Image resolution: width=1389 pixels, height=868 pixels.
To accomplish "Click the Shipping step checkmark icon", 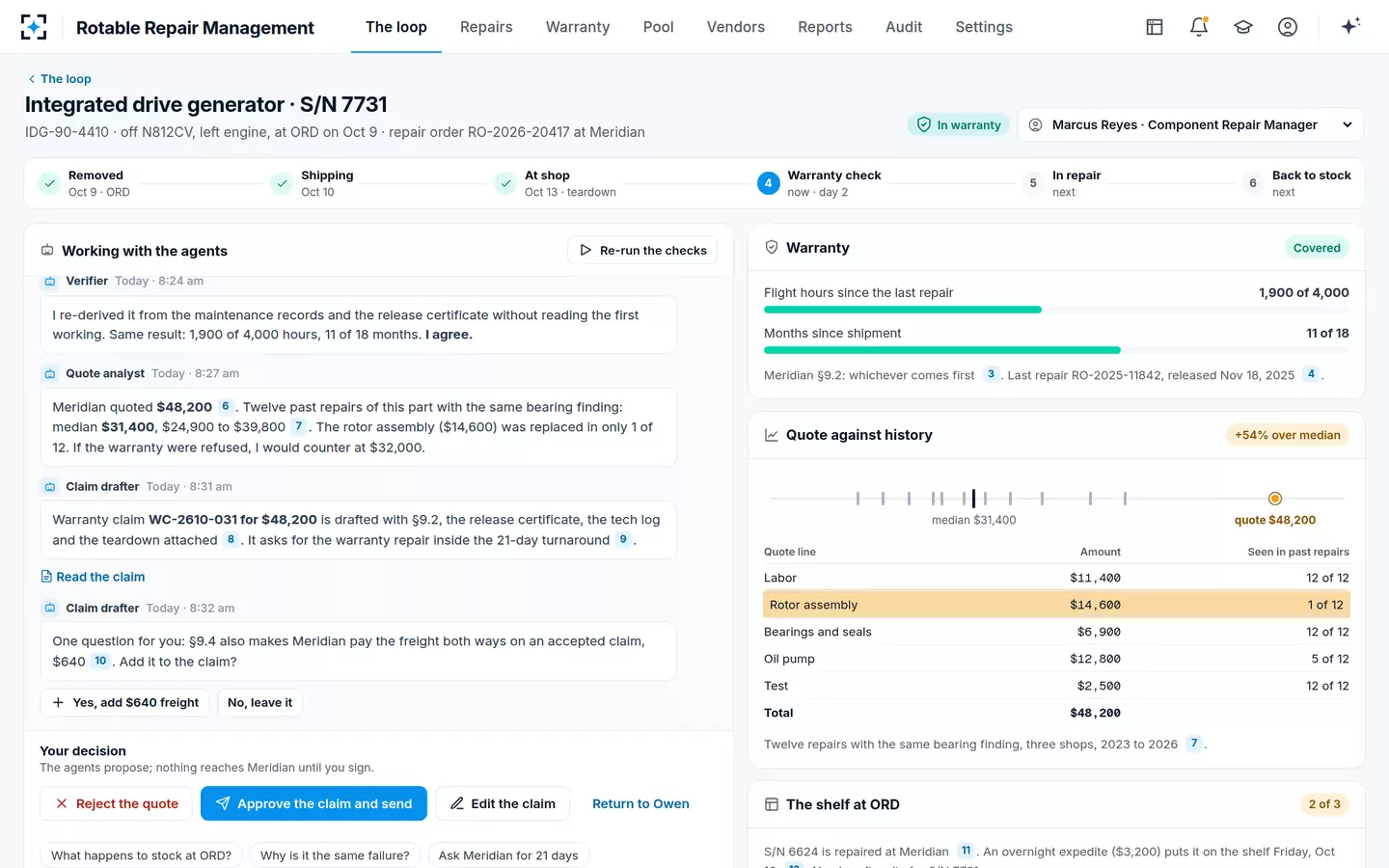I will (x=282, y=183).
